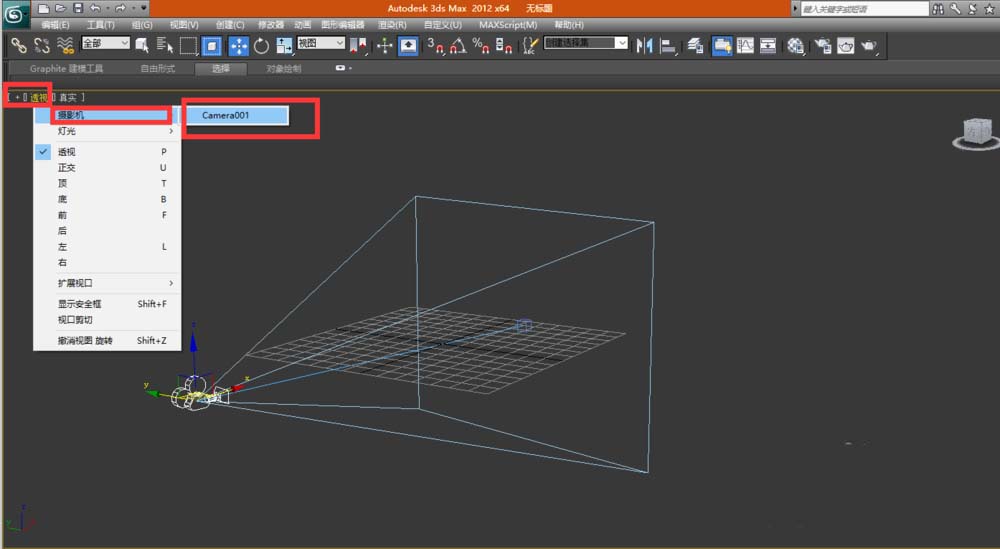
Task: Open the Manage Layers dialog
Action: (695, 45)
